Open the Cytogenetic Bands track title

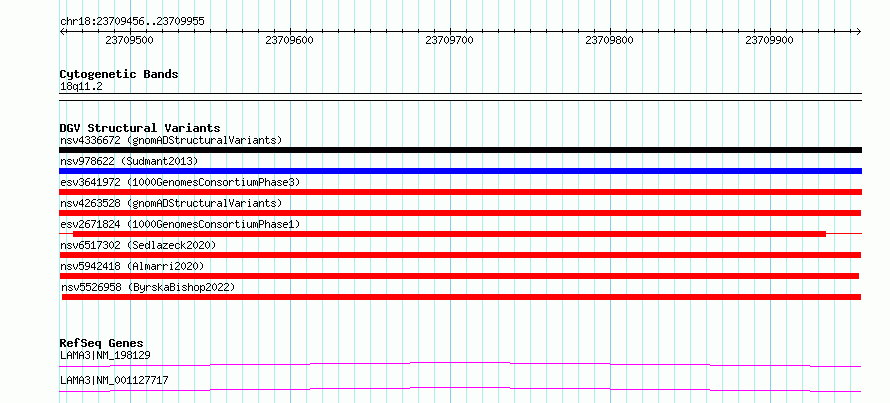click(x=119, y=74)
